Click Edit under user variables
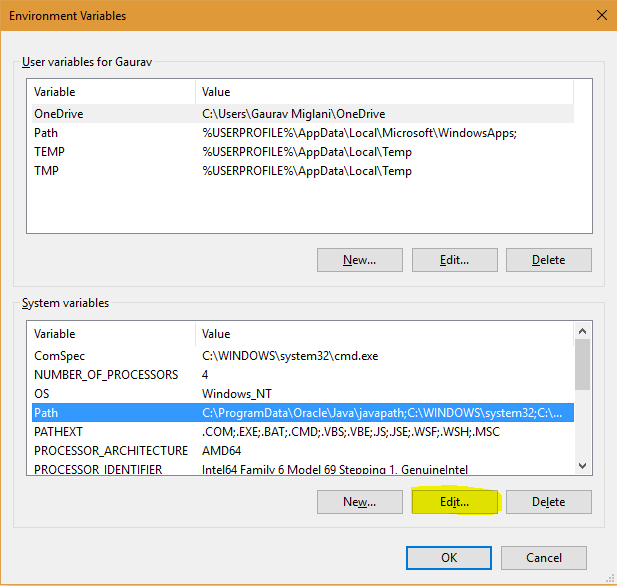This screenshot has width=617, height=586. pyautogui.click(x=454, y=259)
